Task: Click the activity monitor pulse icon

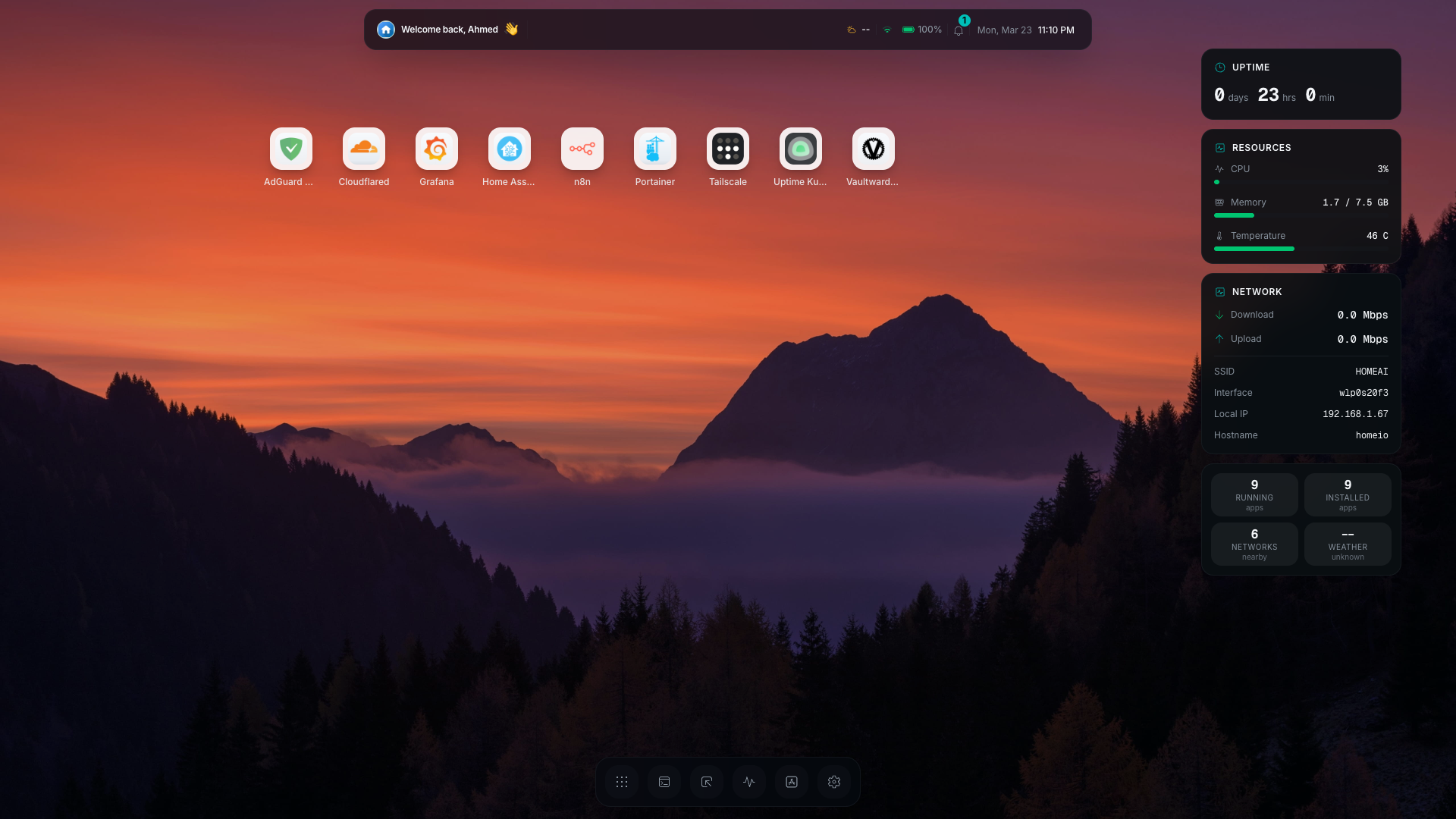Action: click(749, 782)
